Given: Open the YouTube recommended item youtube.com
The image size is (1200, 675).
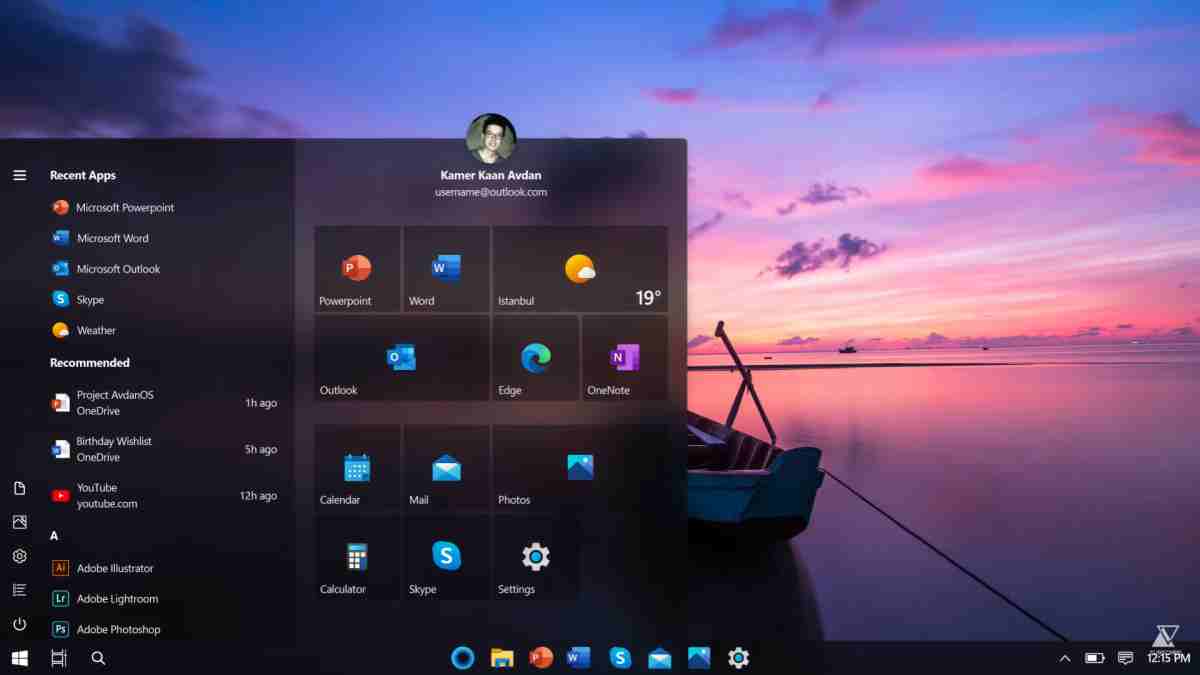Looking at the screenshot, I should tap(110, 495).
